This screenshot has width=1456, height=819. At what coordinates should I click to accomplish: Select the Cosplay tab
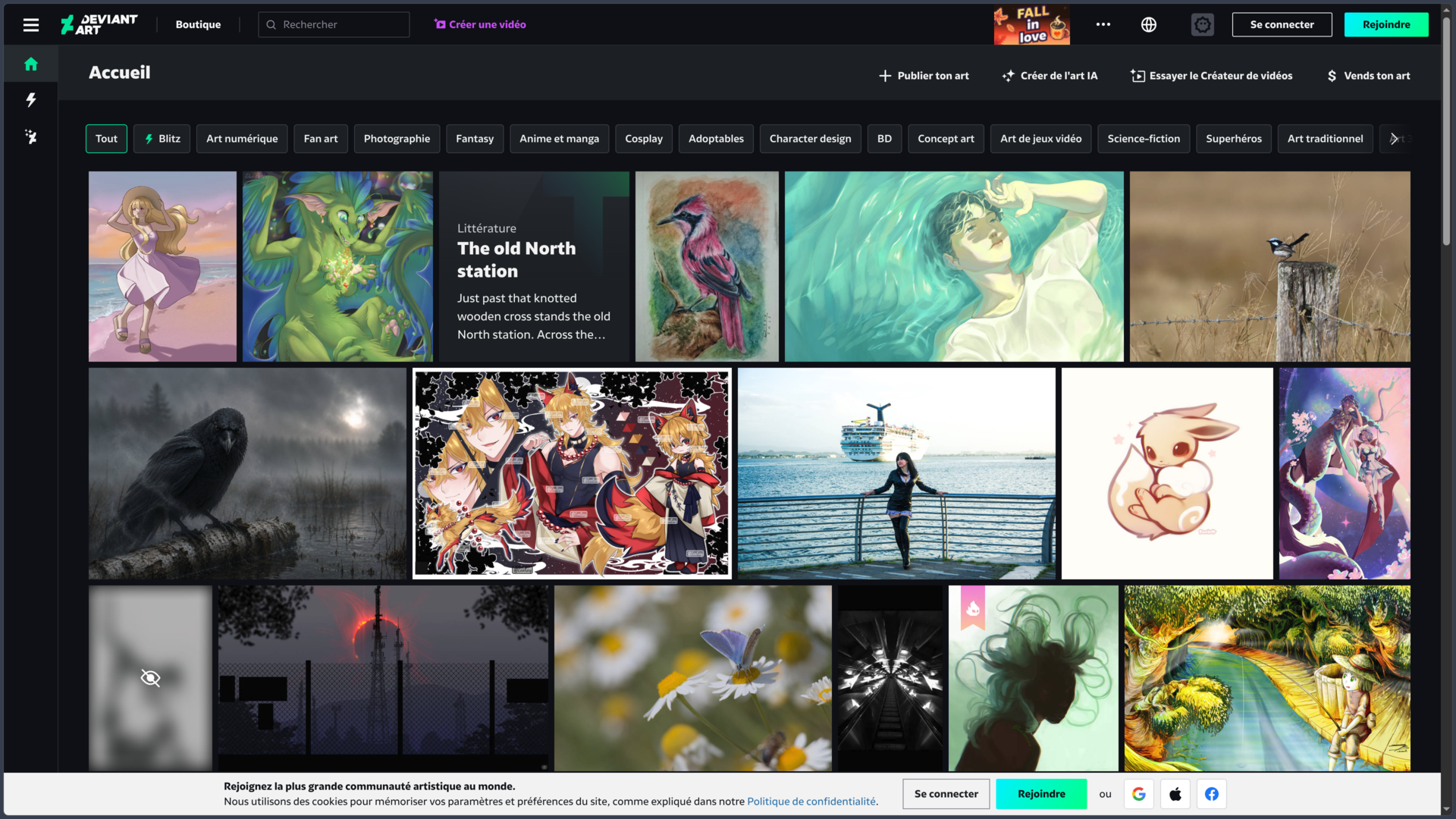(x=644, y=139)
